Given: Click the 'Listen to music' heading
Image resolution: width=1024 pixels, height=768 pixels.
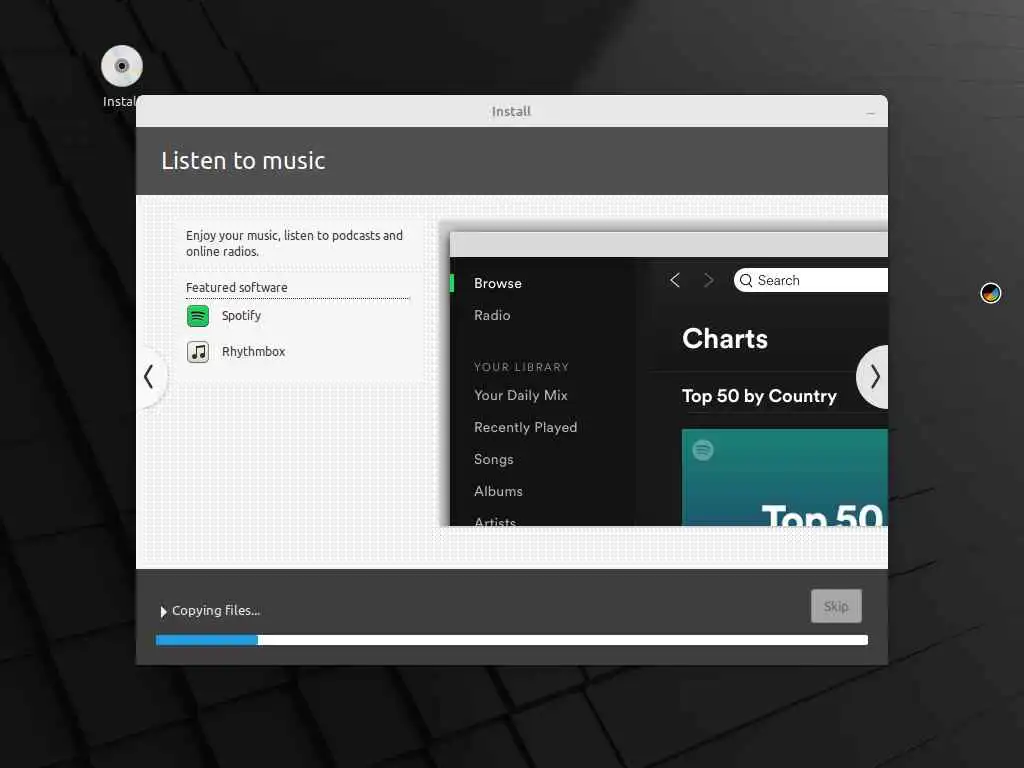Looking at the screenshot, I should (243, 161).
